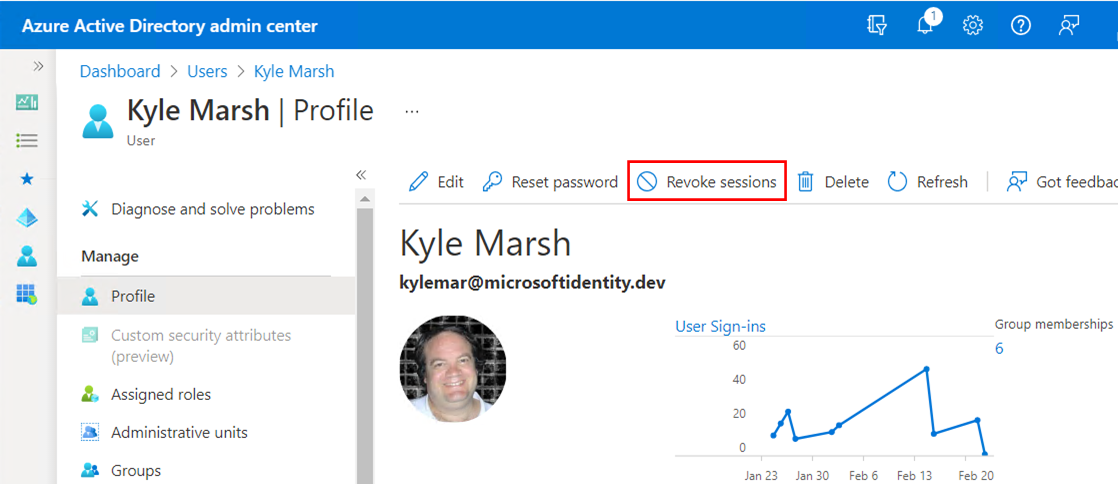The width and height of the screenshot is (1118, 484).
Task: Click the wrench icon beside Diagnose
Action: [x=90, y=210]
